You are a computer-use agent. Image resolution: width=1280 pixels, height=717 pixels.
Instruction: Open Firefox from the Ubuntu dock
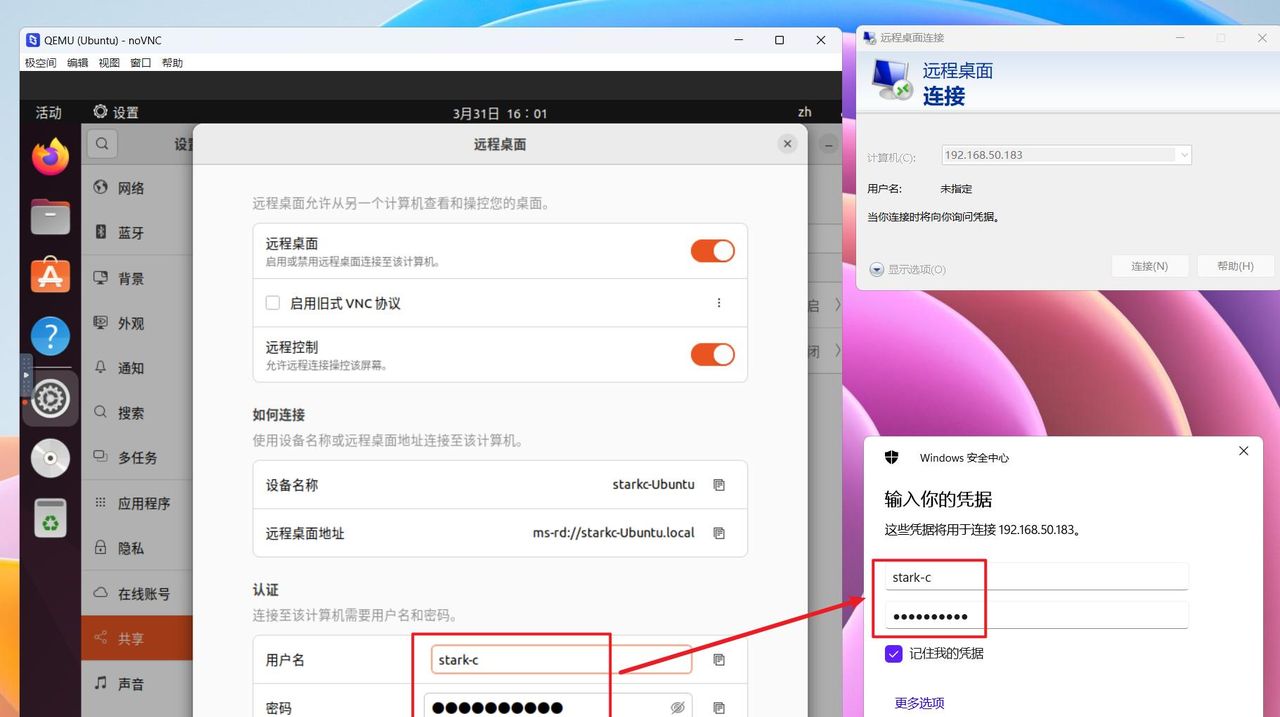tap(50, 157)
